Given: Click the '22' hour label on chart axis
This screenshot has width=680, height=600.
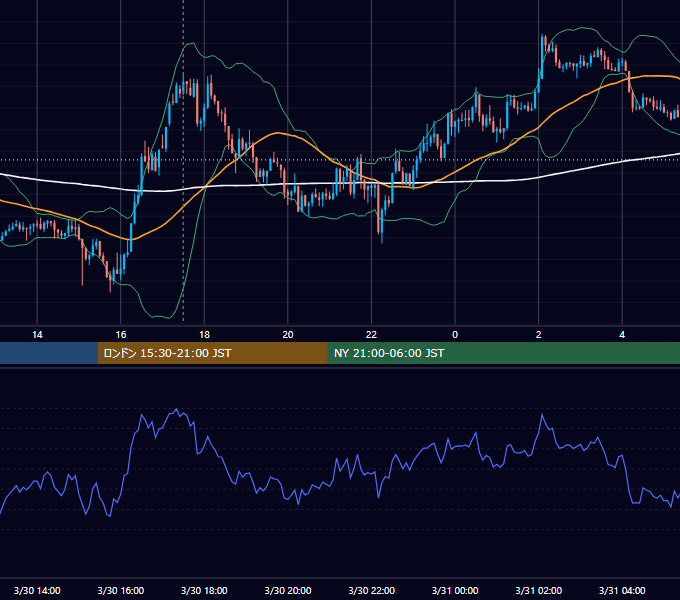Looking at the screenshot, I should [372, 335].
